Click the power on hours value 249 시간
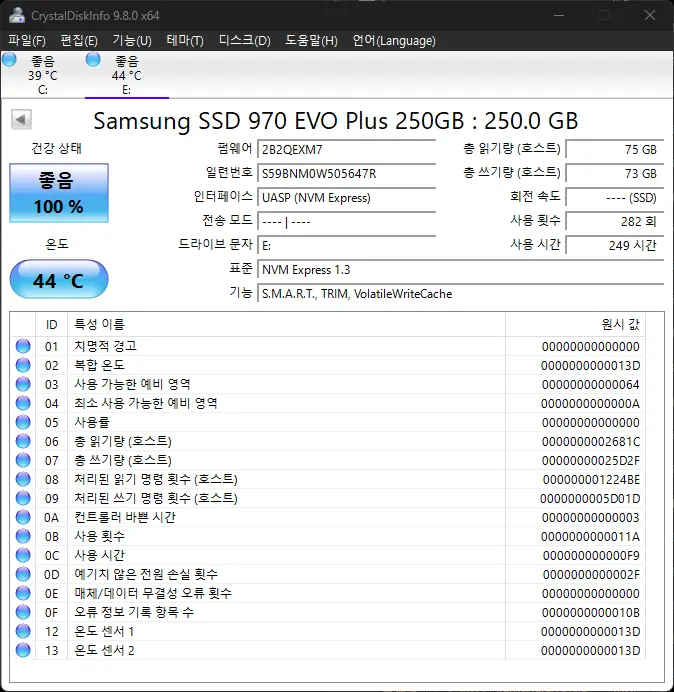This screenshot has width=674, height=692. [x=614, y=245]
